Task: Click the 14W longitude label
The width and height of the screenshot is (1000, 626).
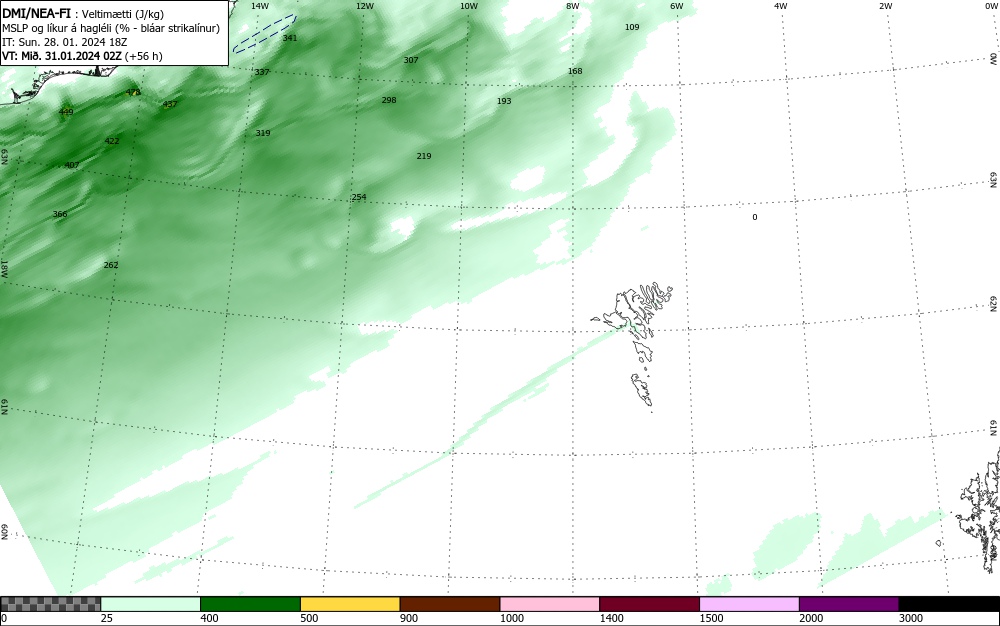Action: (x=260, y=6)
